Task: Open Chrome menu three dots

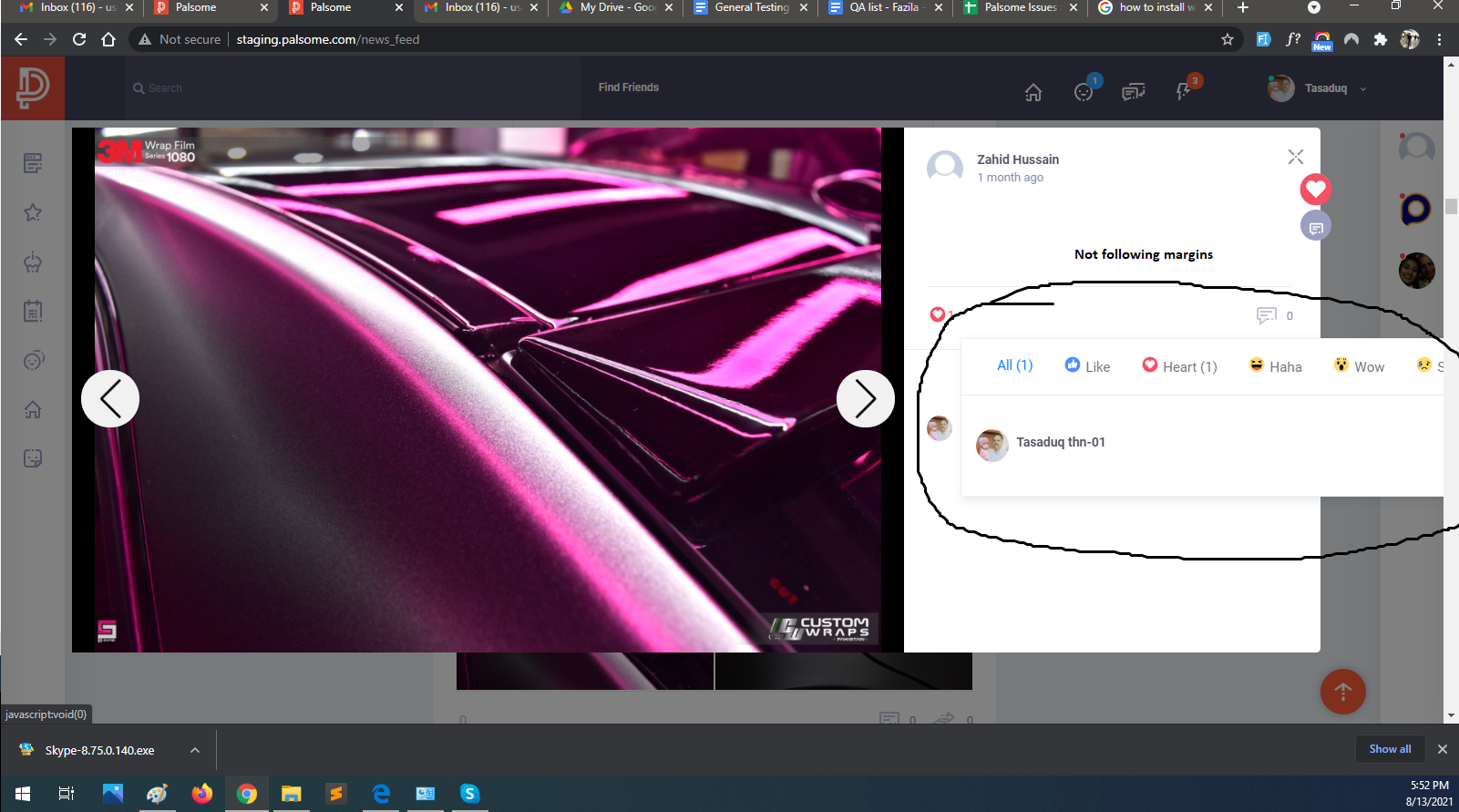Action: 1439,39
